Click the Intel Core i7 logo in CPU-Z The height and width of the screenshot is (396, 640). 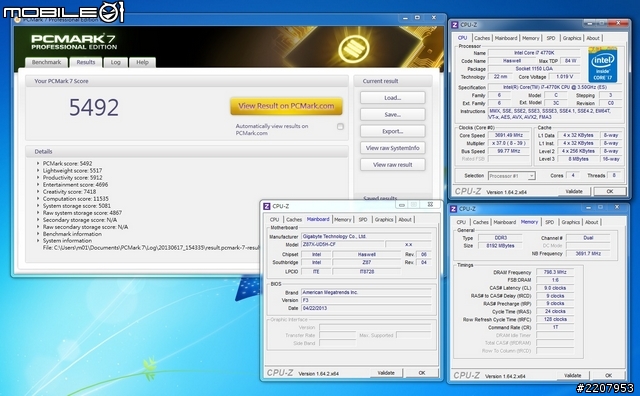602,65
